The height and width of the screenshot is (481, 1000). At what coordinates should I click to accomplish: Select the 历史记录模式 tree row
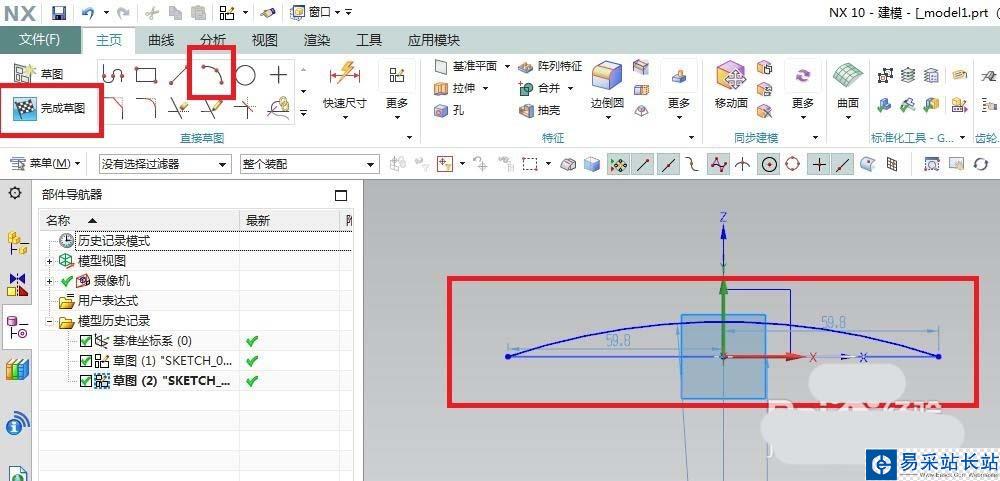coord(195,240)
